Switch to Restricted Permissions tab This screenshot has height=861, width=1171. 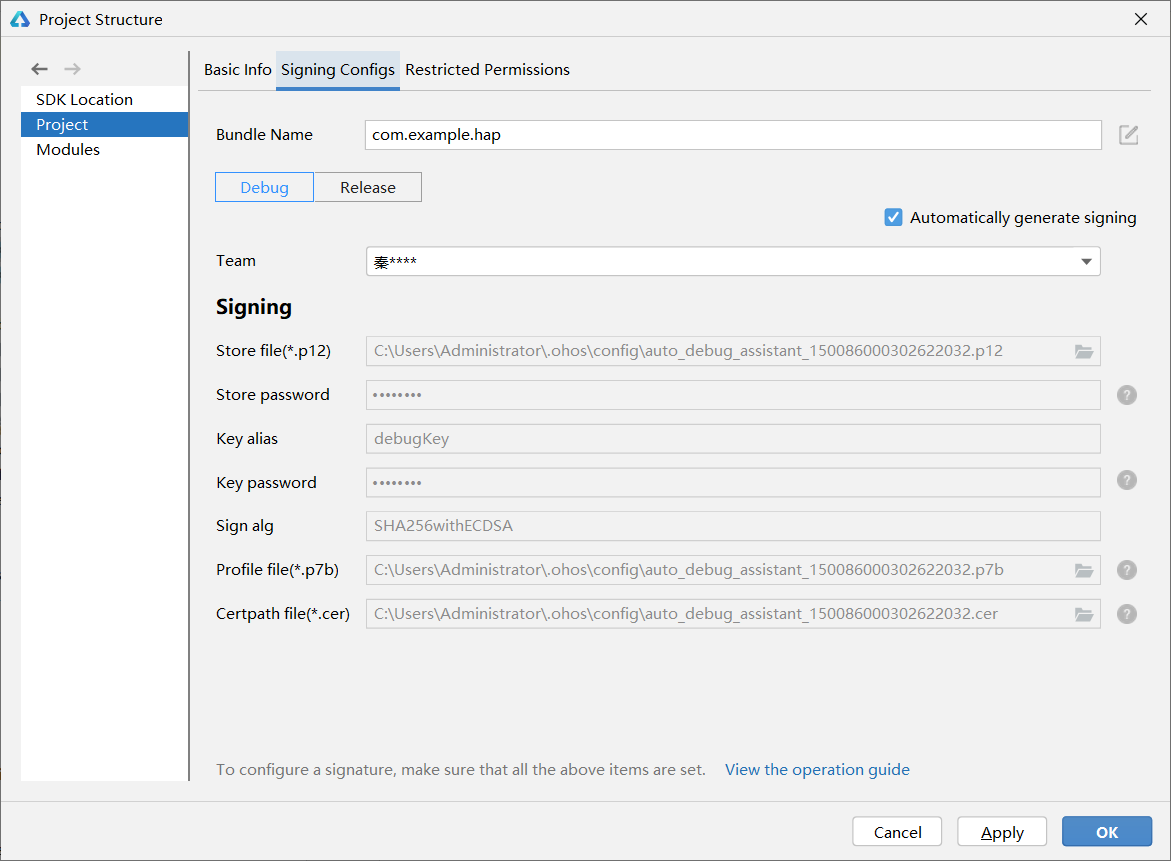point(487,70)
